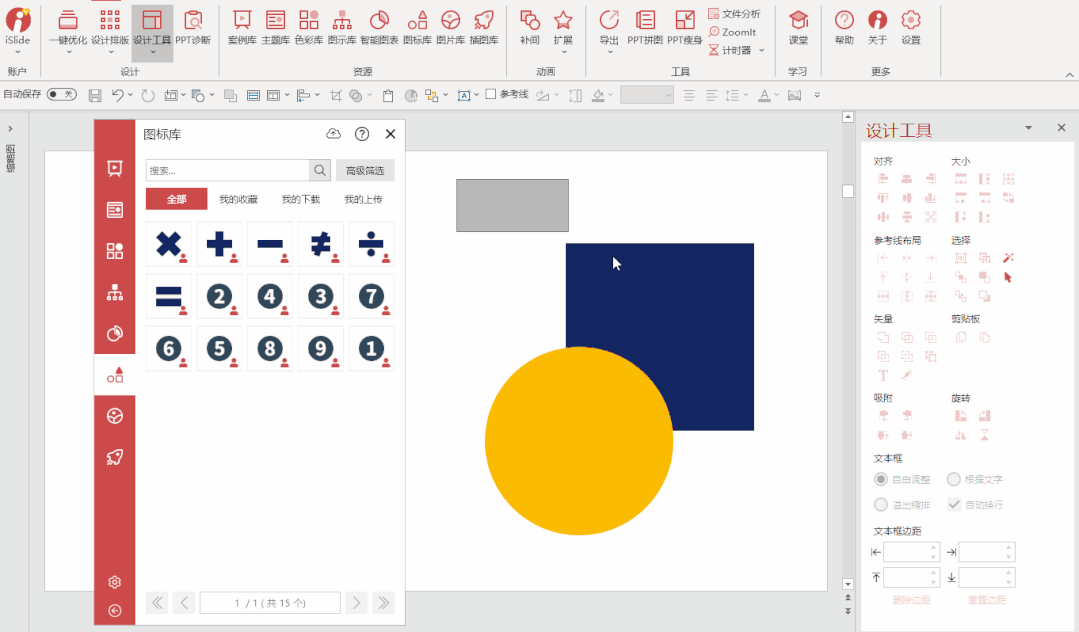Click the search magnifier in 图标库
Screen dimensions: 1079x632
point(320,170)
